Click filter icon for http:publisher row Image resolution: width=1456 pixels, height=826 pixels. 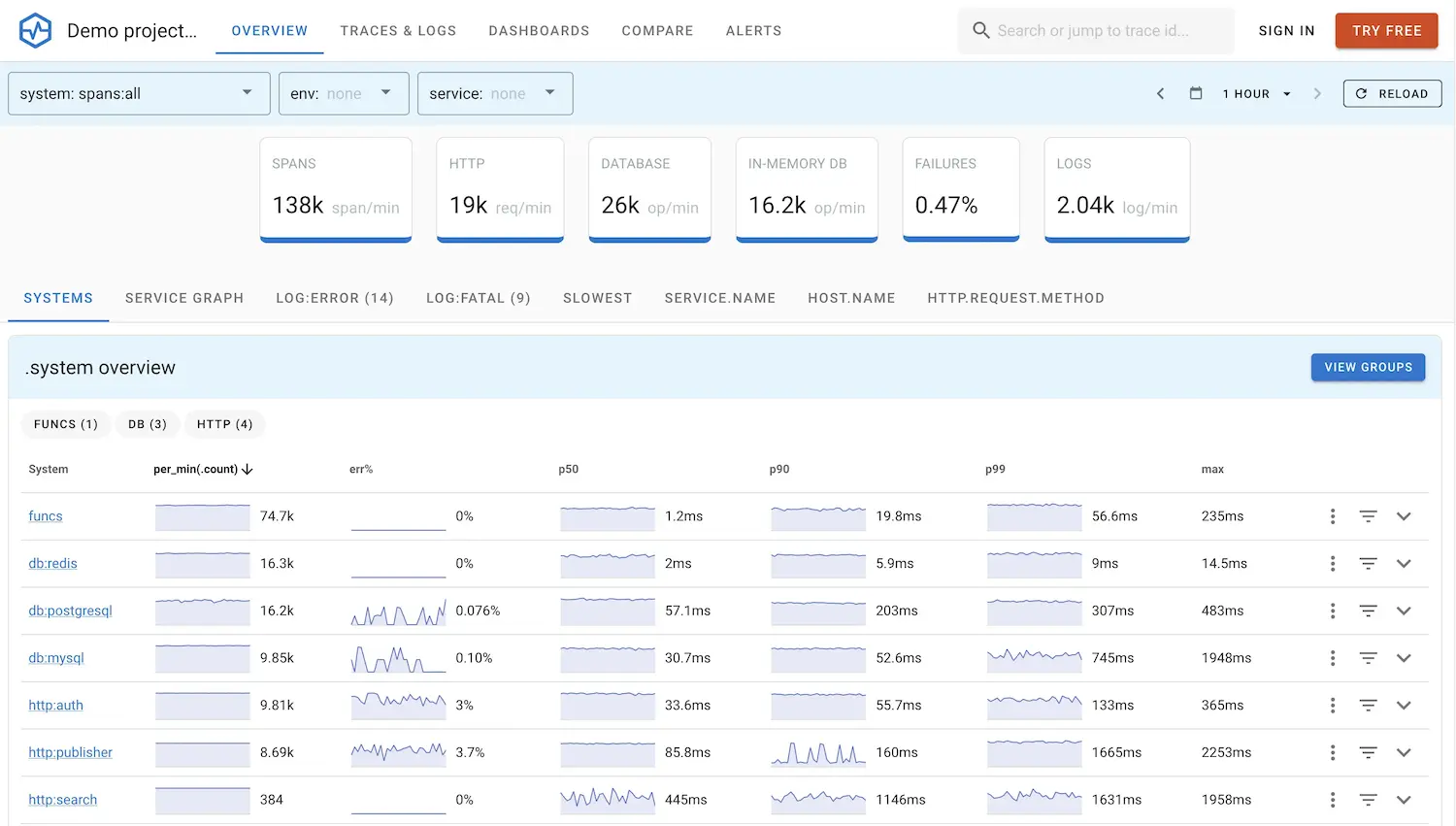1368,752
